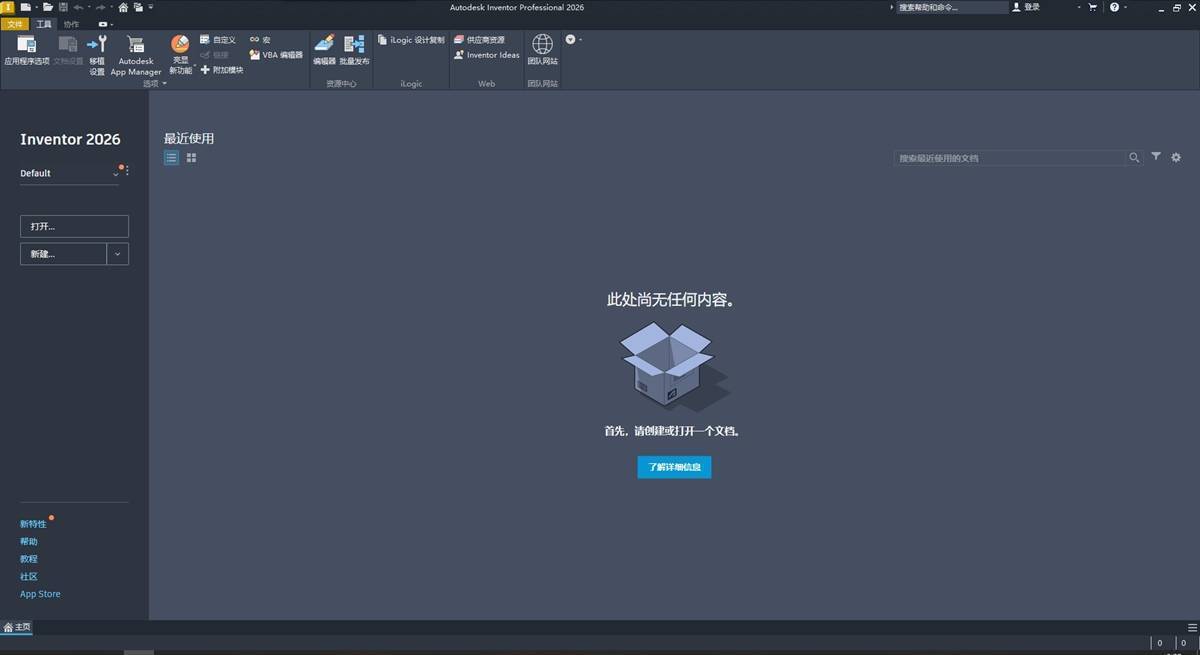Expand the 新建 dropdown arrow
The height and width of the screenshot is (655, 1200).
(118, 254)
